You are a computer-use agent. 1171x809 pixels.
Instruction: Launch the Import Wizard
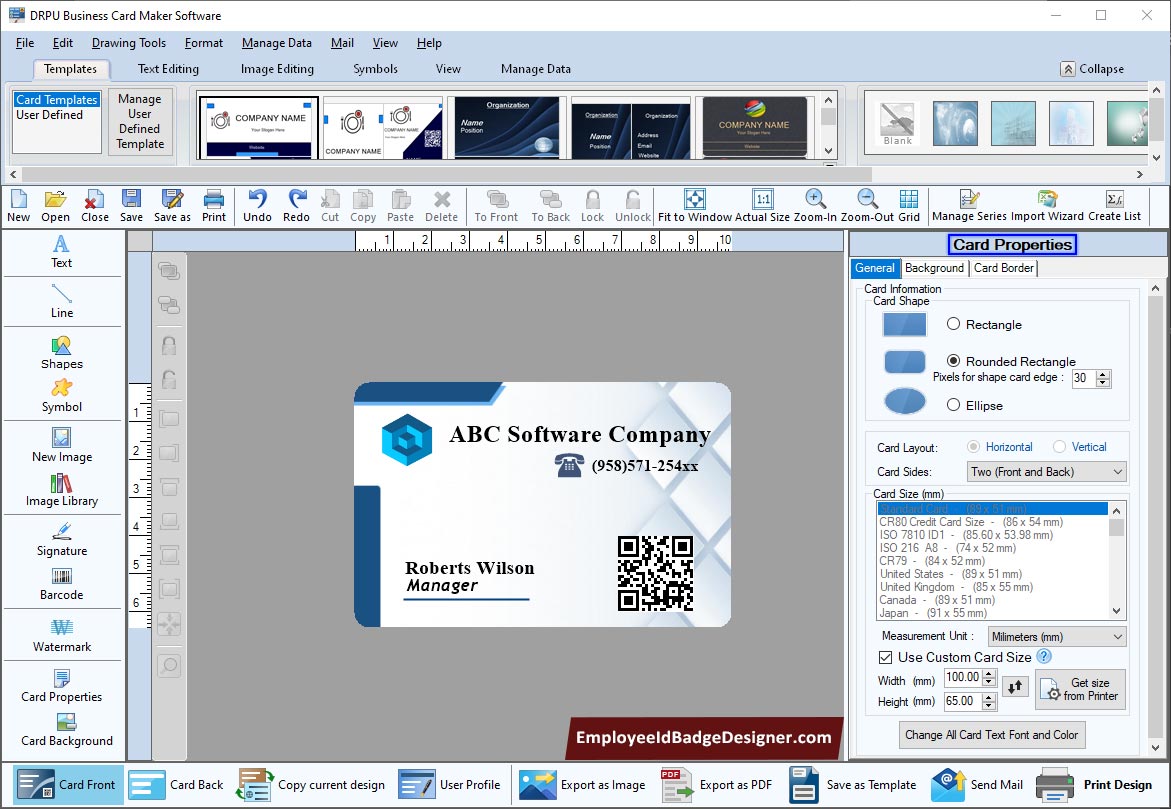coord(1047,206)
